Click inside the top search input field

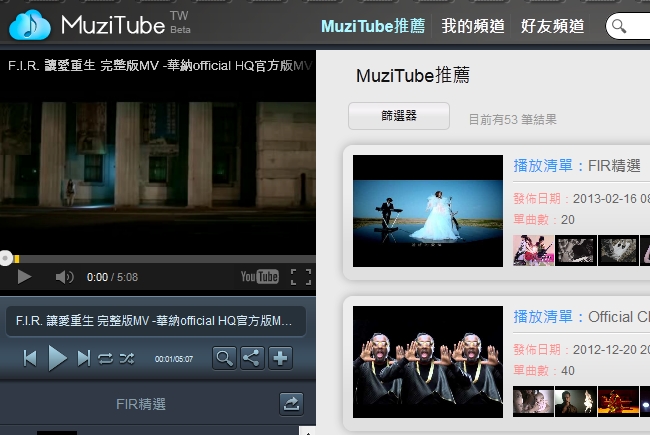point(628,26)
